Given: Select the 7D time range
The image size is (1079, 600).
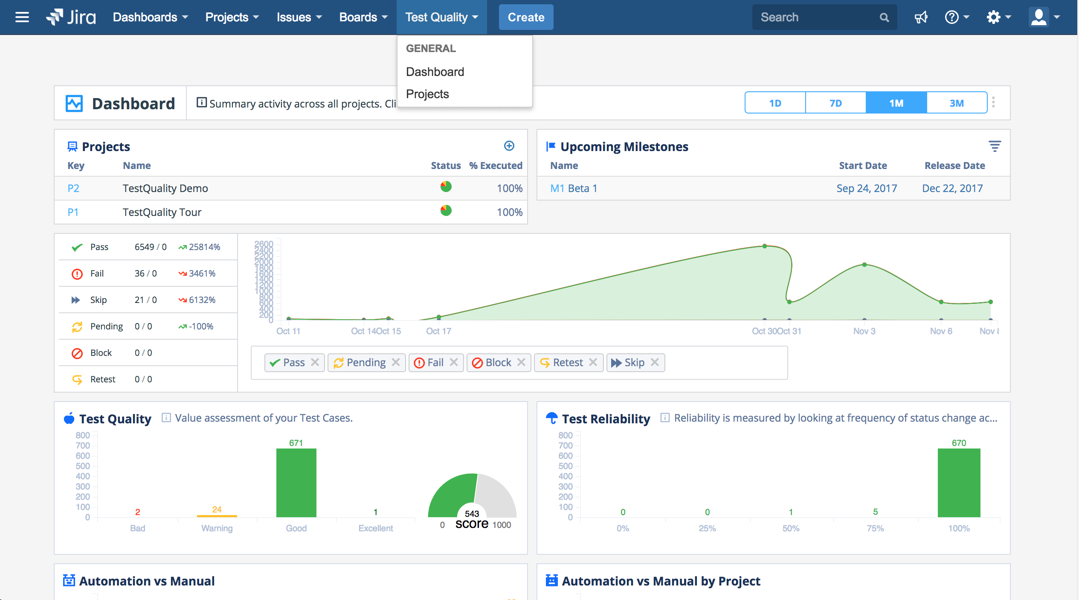Looking at the screenshot, I should click(x=835, y=103).
